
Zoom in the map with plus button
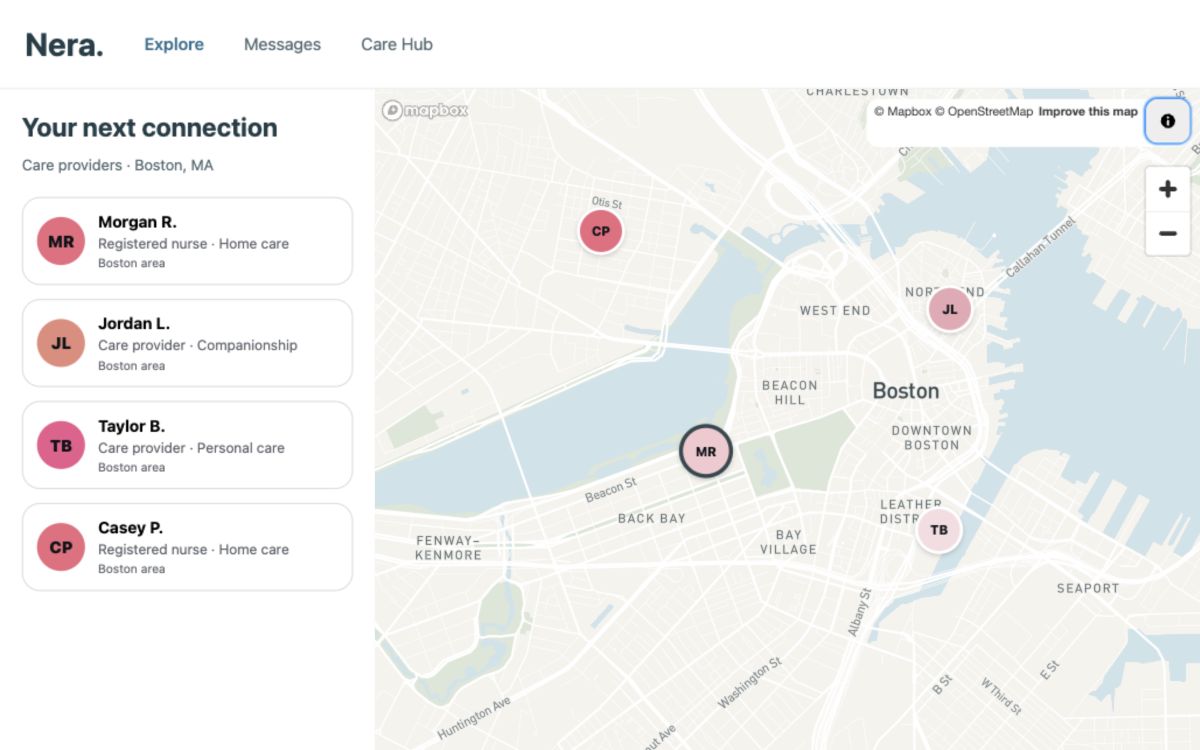click(x=1167, y=189)
